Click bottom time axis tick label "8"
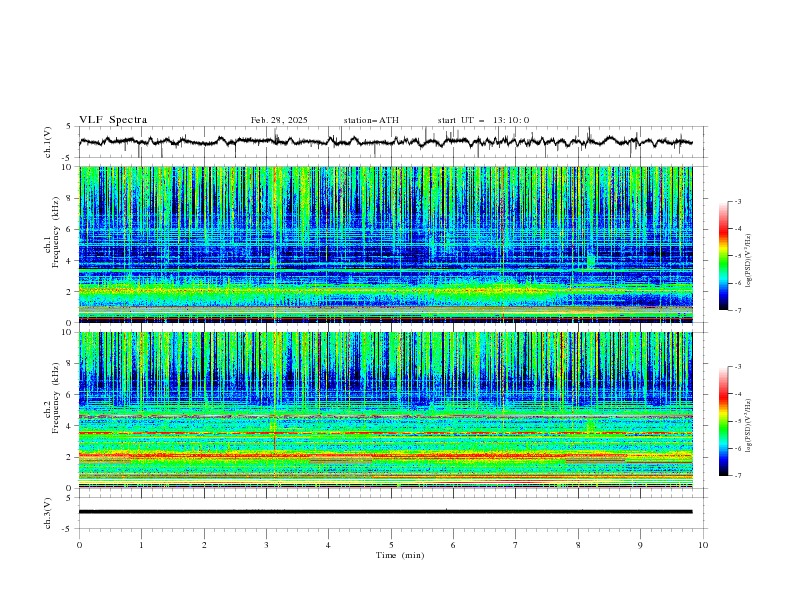This screenshot has width=792, height=612. 578,545
